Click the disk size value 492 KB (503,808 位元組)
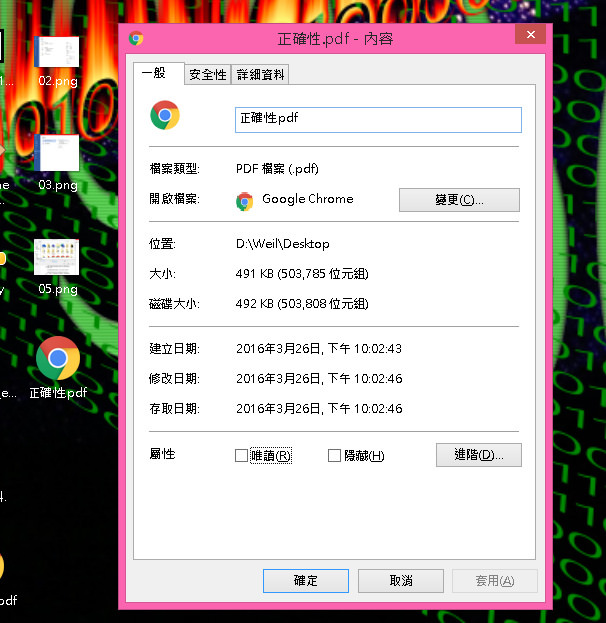606x623 pixels. pyautogui.click(x=302, y=304)
